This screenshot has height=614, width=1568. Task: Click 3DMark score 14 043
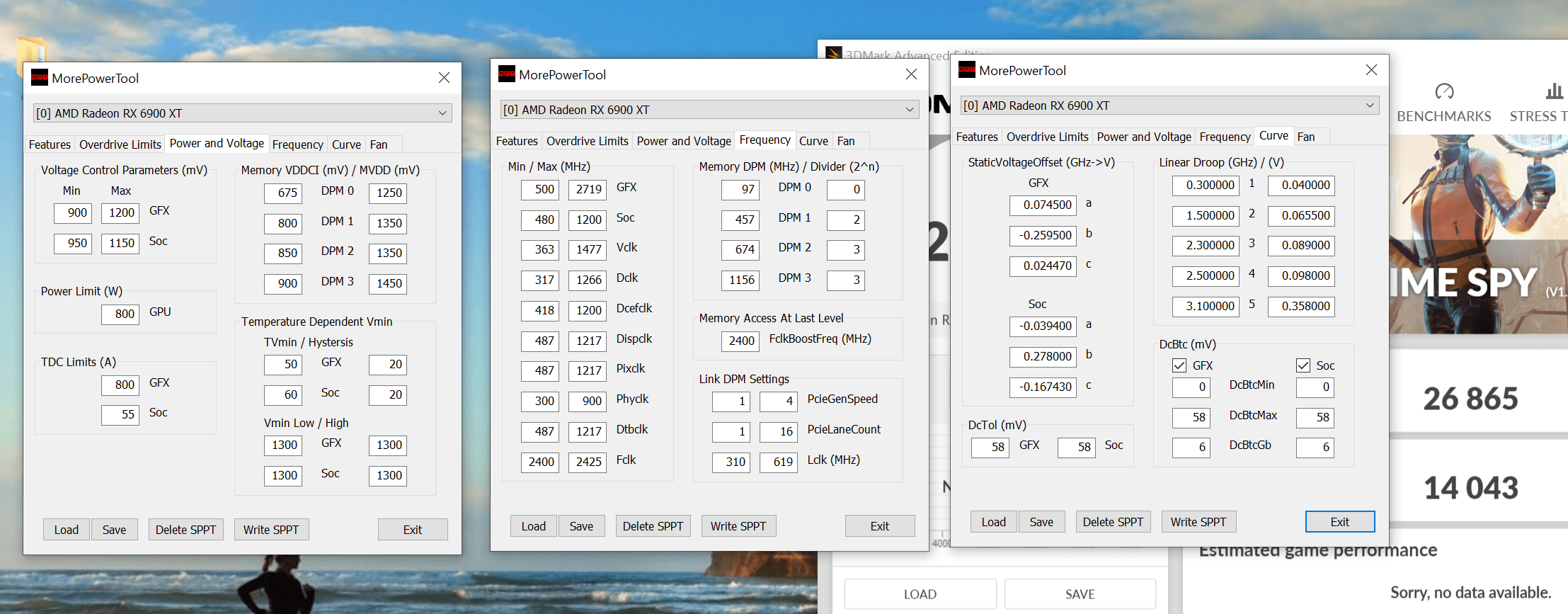[1471, 488]
